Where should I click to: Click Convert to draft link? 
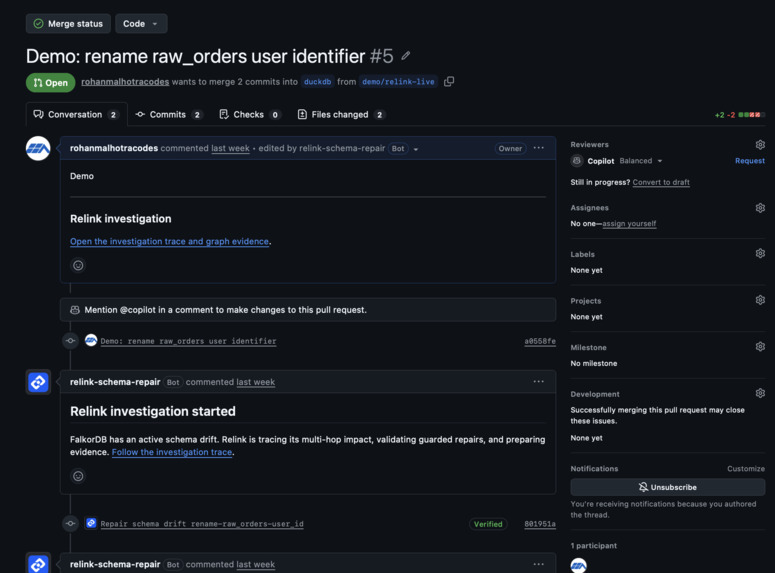click(x=661, y=182)
